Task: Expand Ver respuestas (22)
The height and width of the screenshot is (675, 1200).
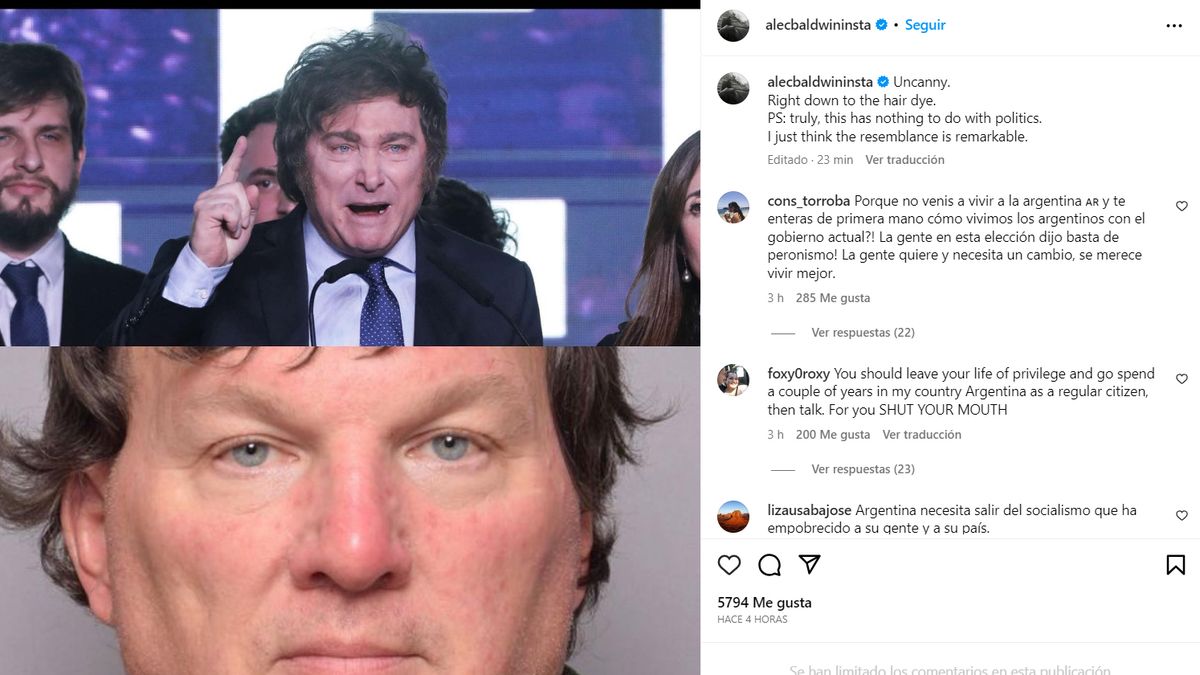Action: tap(863, 333)
